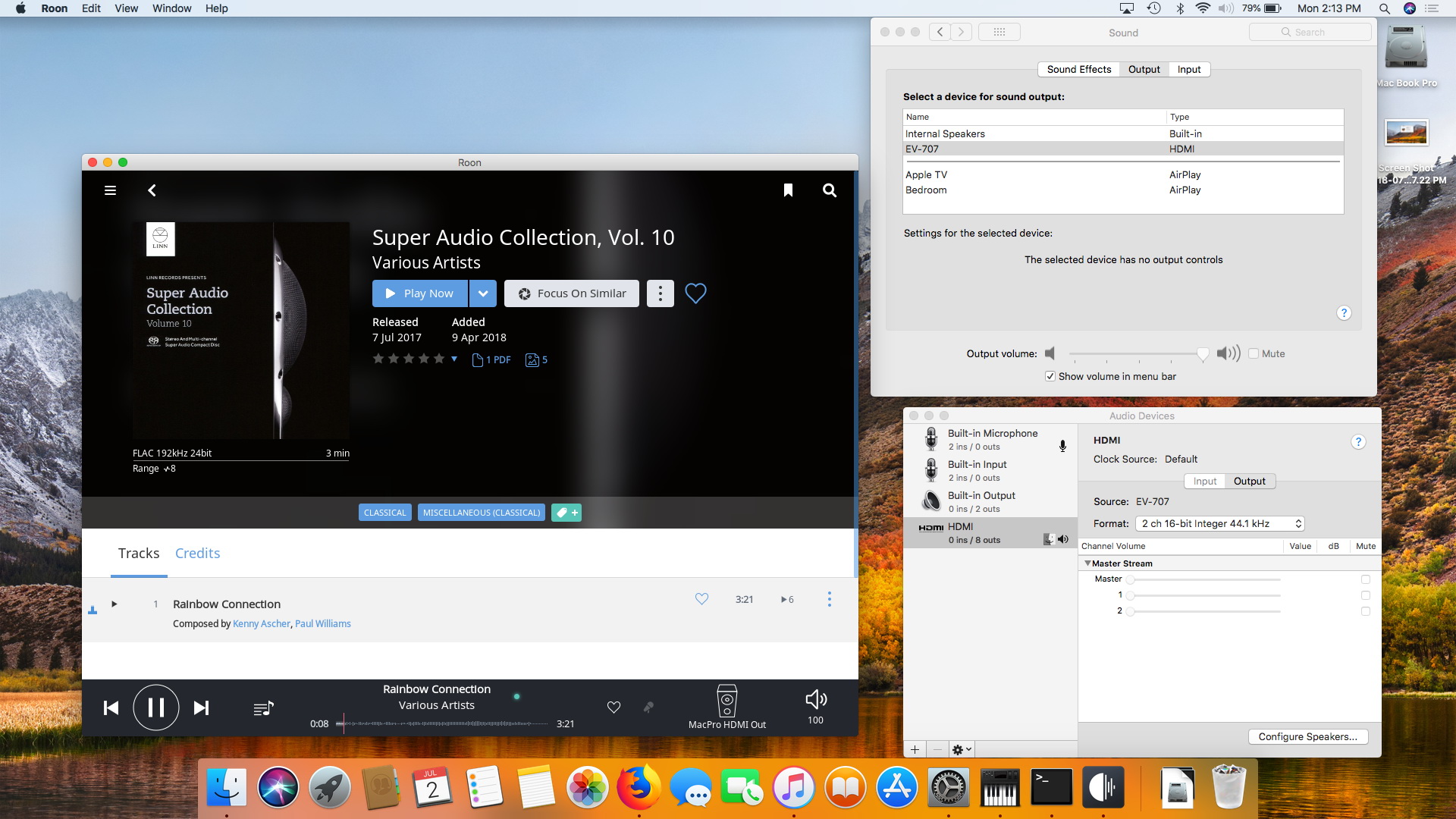Image resolution: width=1456 pixels, height=819 pixels.
Task: Toggle channel 1 mute checkbox
Action: tap(1365, 595)
